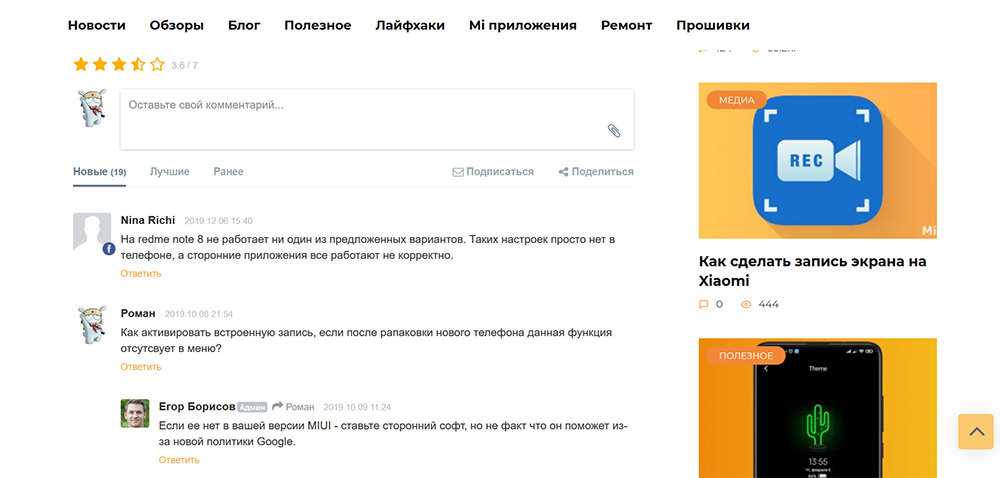Image resolution: width=1000 pixels, height=478 pixels.
Task: Click the fourth rating star
Action: click(138, 64)
